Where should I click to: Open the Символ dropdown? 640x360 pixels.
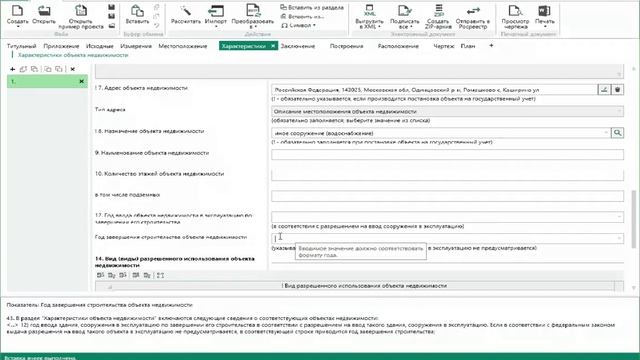pyautogui.click(x=298, y=25)
